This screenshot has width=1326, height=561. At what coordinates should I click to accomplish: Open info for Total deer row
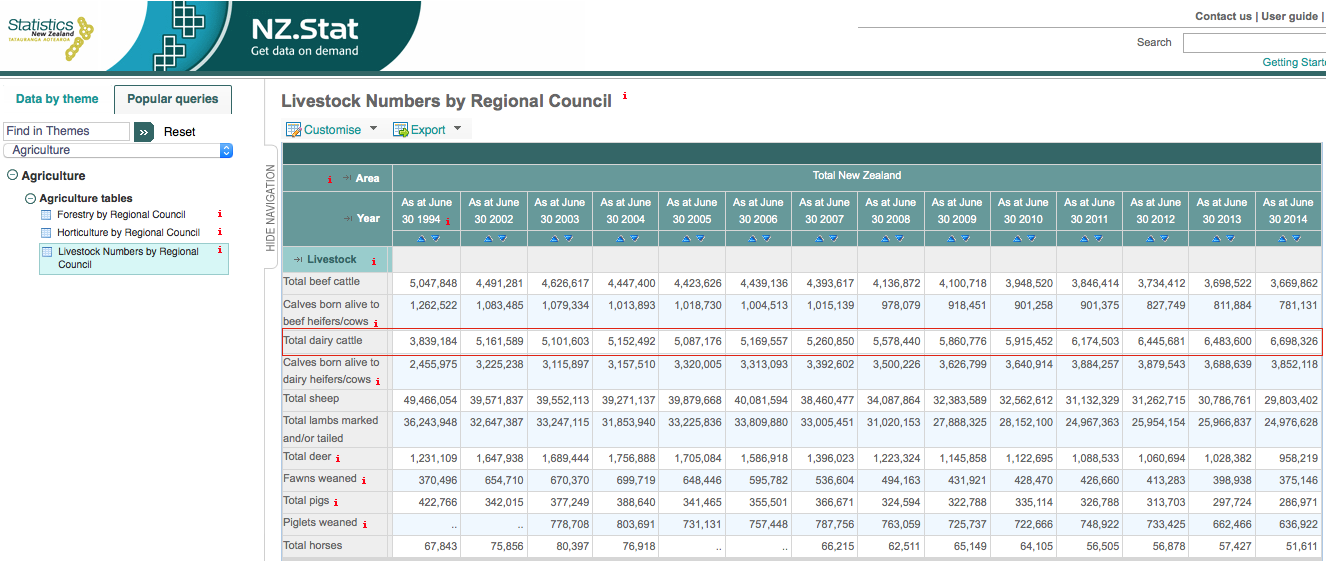click(x=339, y=458)
